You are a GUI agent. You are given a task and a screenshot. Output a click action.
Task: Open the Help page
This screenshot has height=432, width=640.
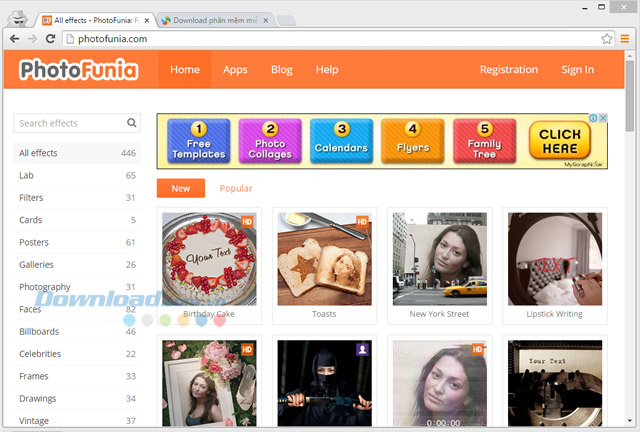(327, 69)
